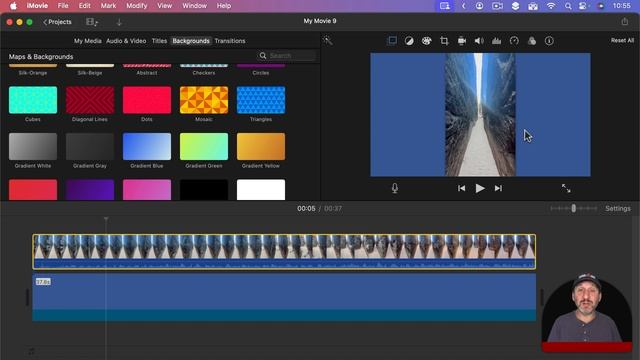Select the cropping tool

(444, 40)
